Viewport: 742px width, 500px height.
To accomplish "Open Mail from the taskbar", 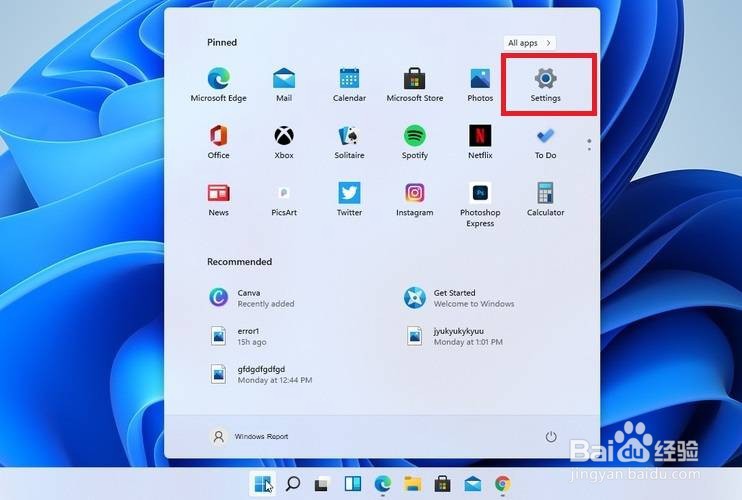I will [473, 483].
